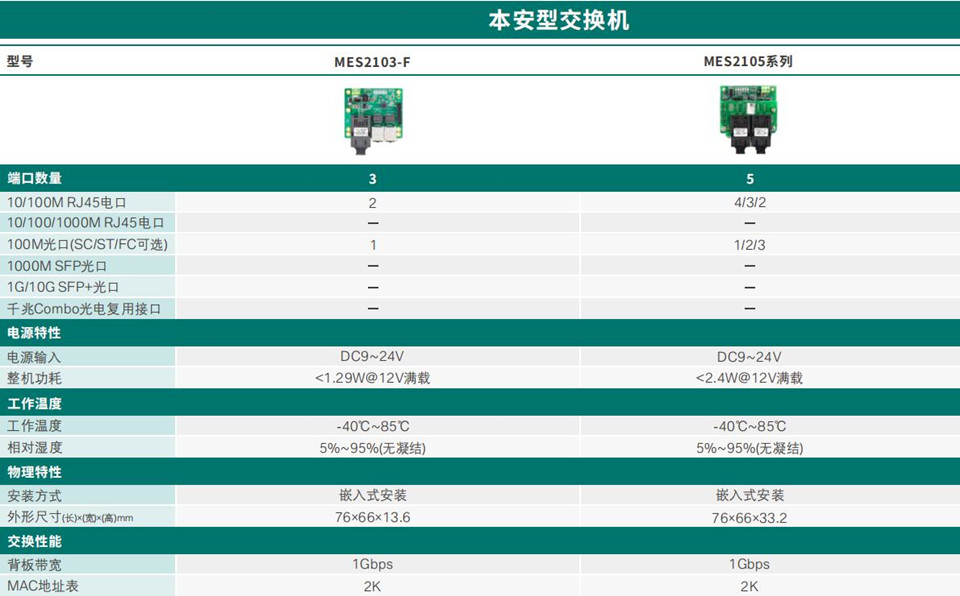The height and width of the screenshot is (596, 960).
Task: Select the MES2103-F column header
Action: (x=372, y=62)
